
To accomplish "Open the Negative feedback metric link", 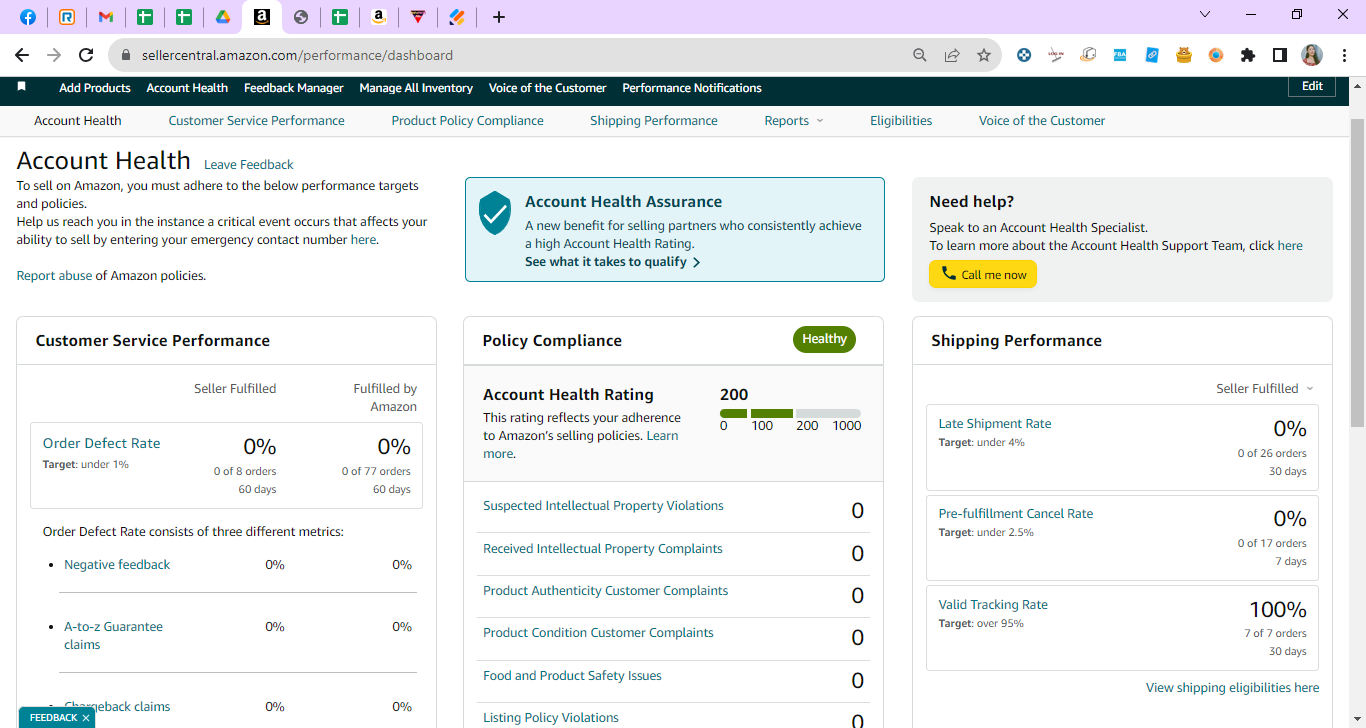I will point(117,565).
